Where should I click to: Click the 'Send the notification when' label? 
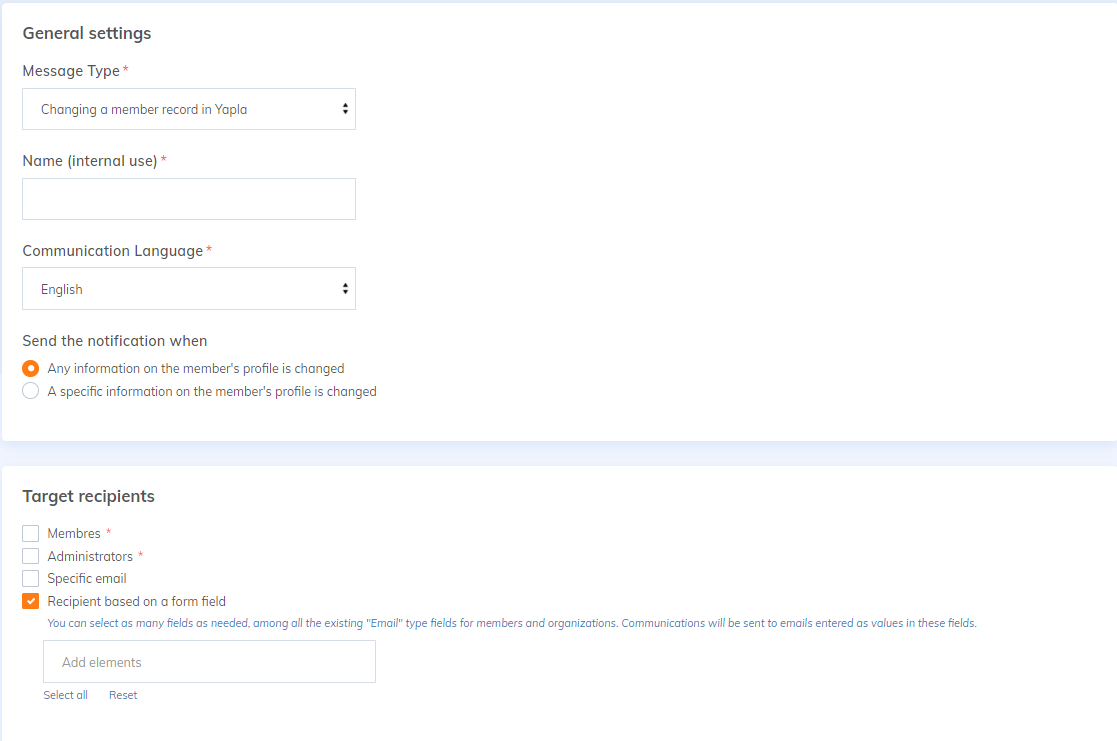coord(115,341)
